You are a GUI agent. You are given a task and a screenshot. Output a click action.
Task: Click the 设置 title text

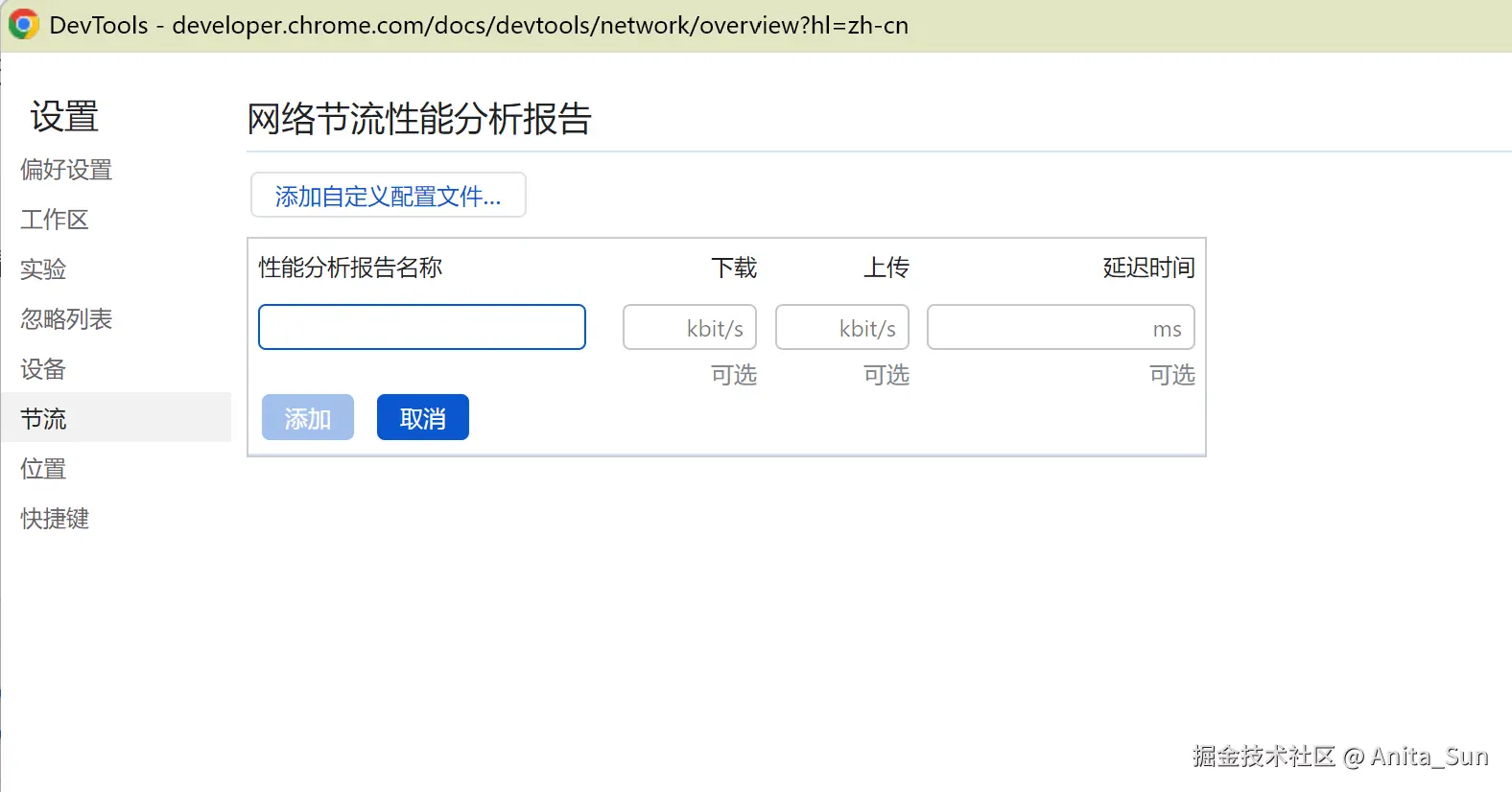click(64, 117)
